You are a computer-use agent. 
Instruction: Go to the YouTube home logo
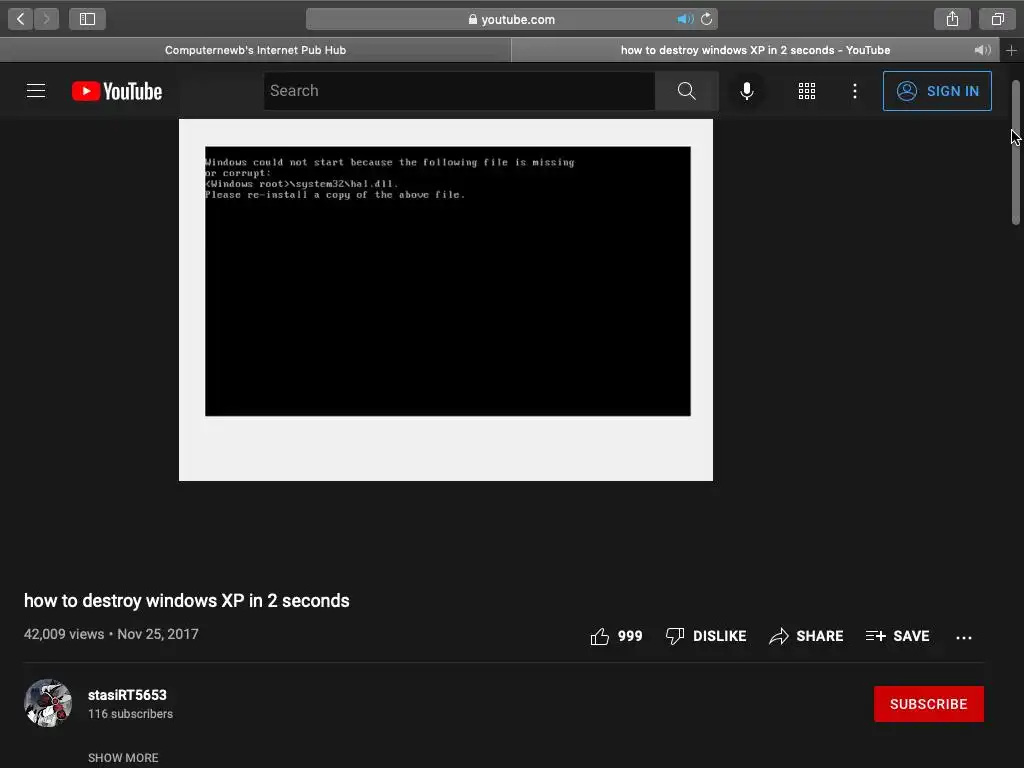[x=117, y=91]
